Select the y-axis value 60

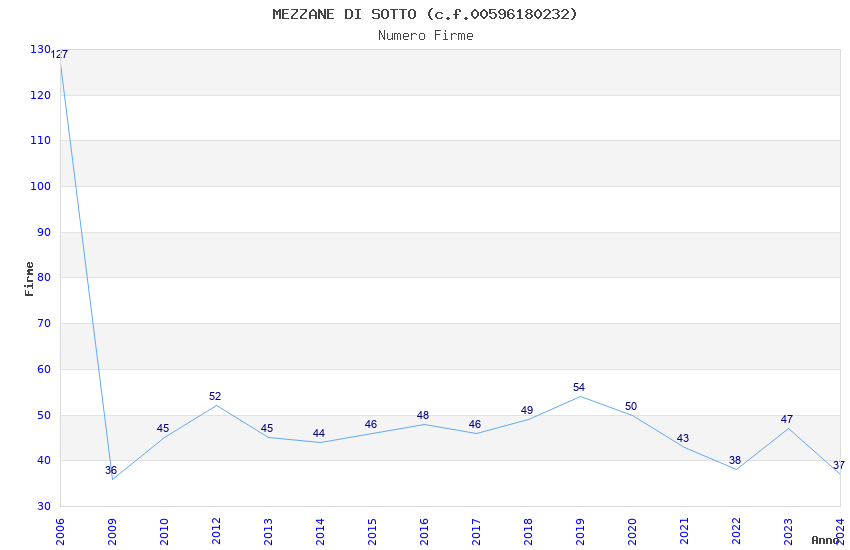tap(44, 370)
